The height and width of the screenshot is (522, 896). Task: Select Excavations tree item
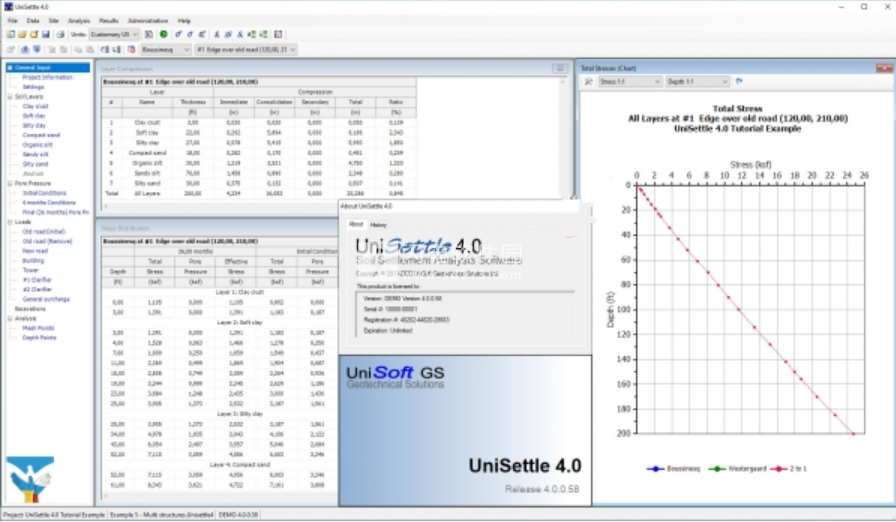(30, 308)
